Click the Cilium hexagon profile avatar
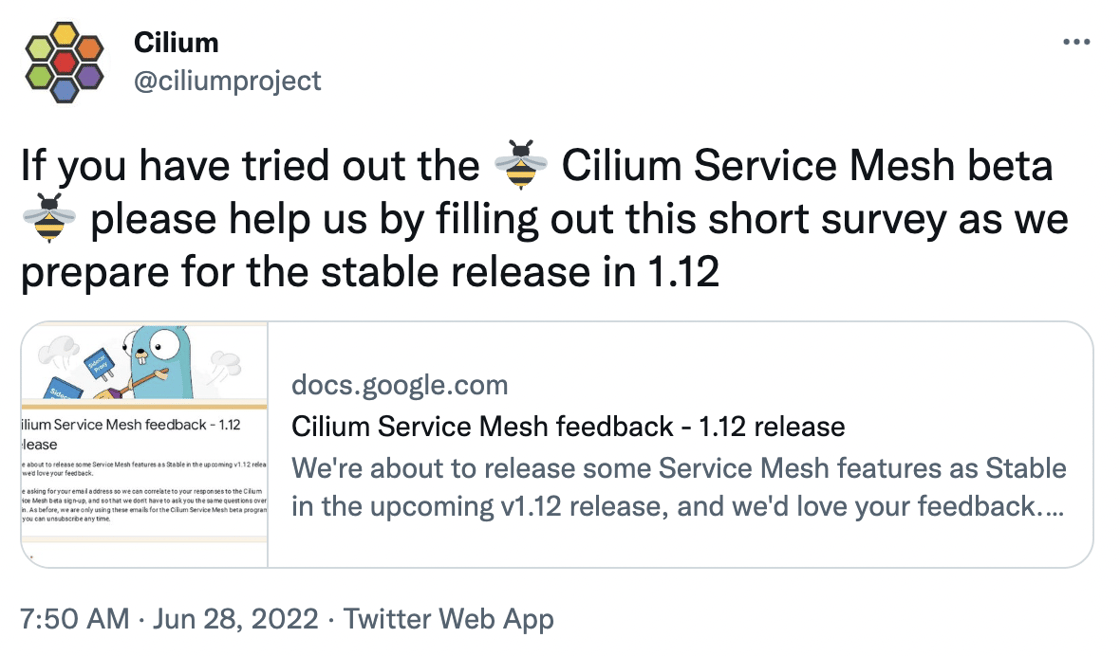 point(64,62)
